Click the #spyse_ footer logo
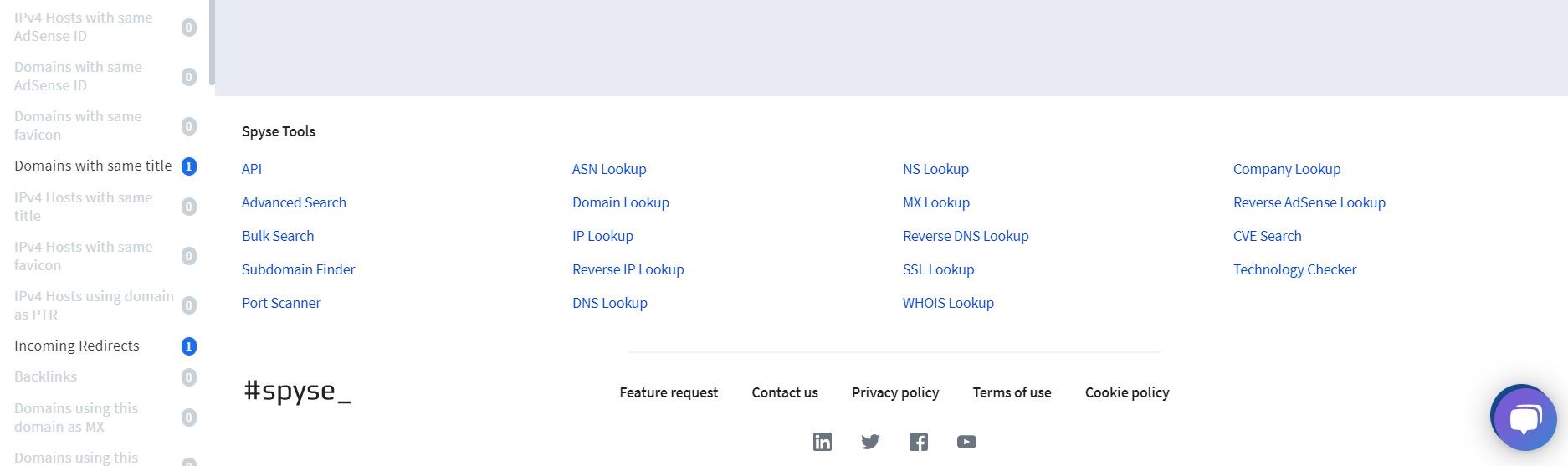 click(x=297, y=392)
